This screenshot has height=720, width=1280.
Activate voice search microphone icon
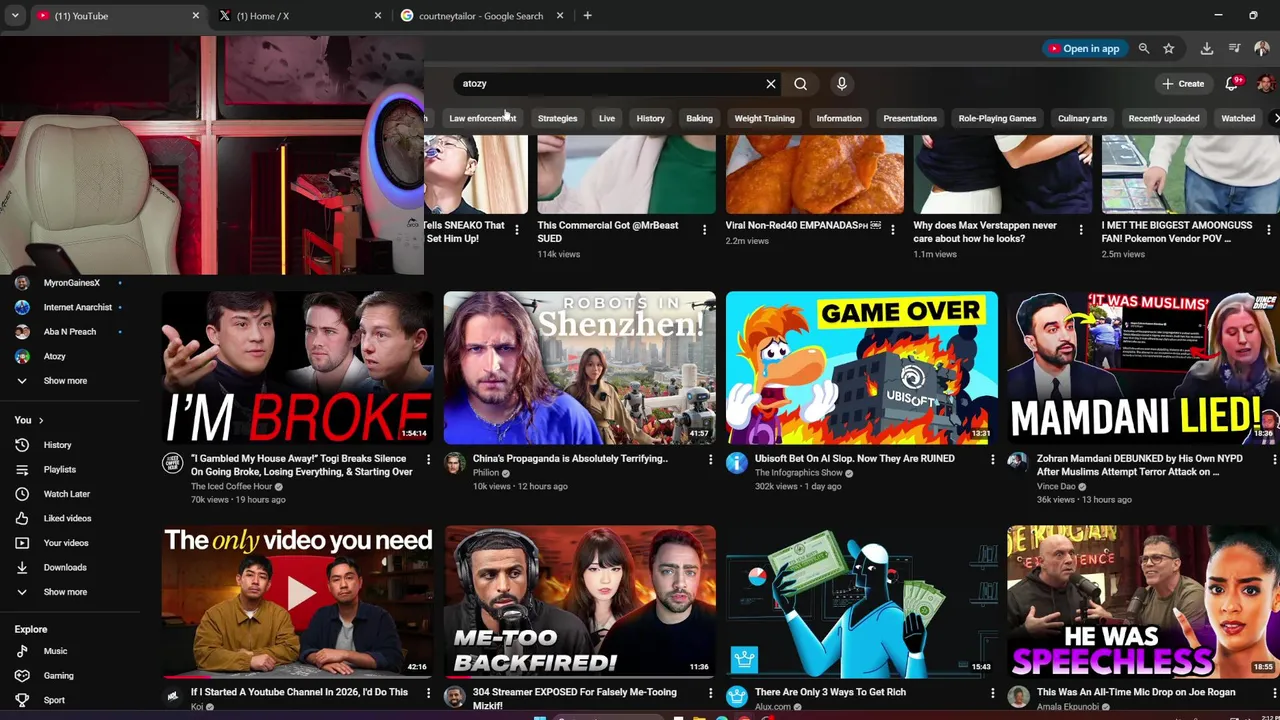click(x=842, y=84)
